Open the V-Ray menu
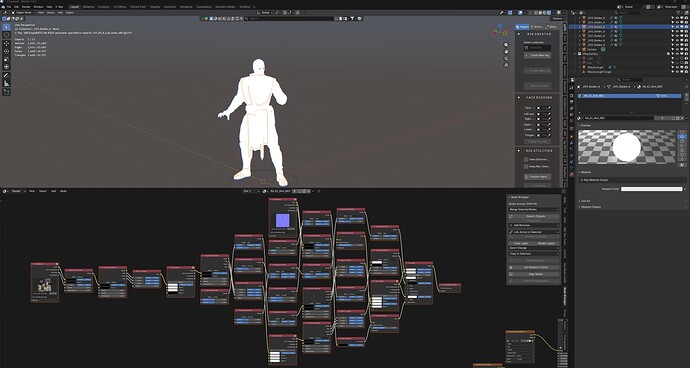690x368 pixels. (x=59, y=7)
